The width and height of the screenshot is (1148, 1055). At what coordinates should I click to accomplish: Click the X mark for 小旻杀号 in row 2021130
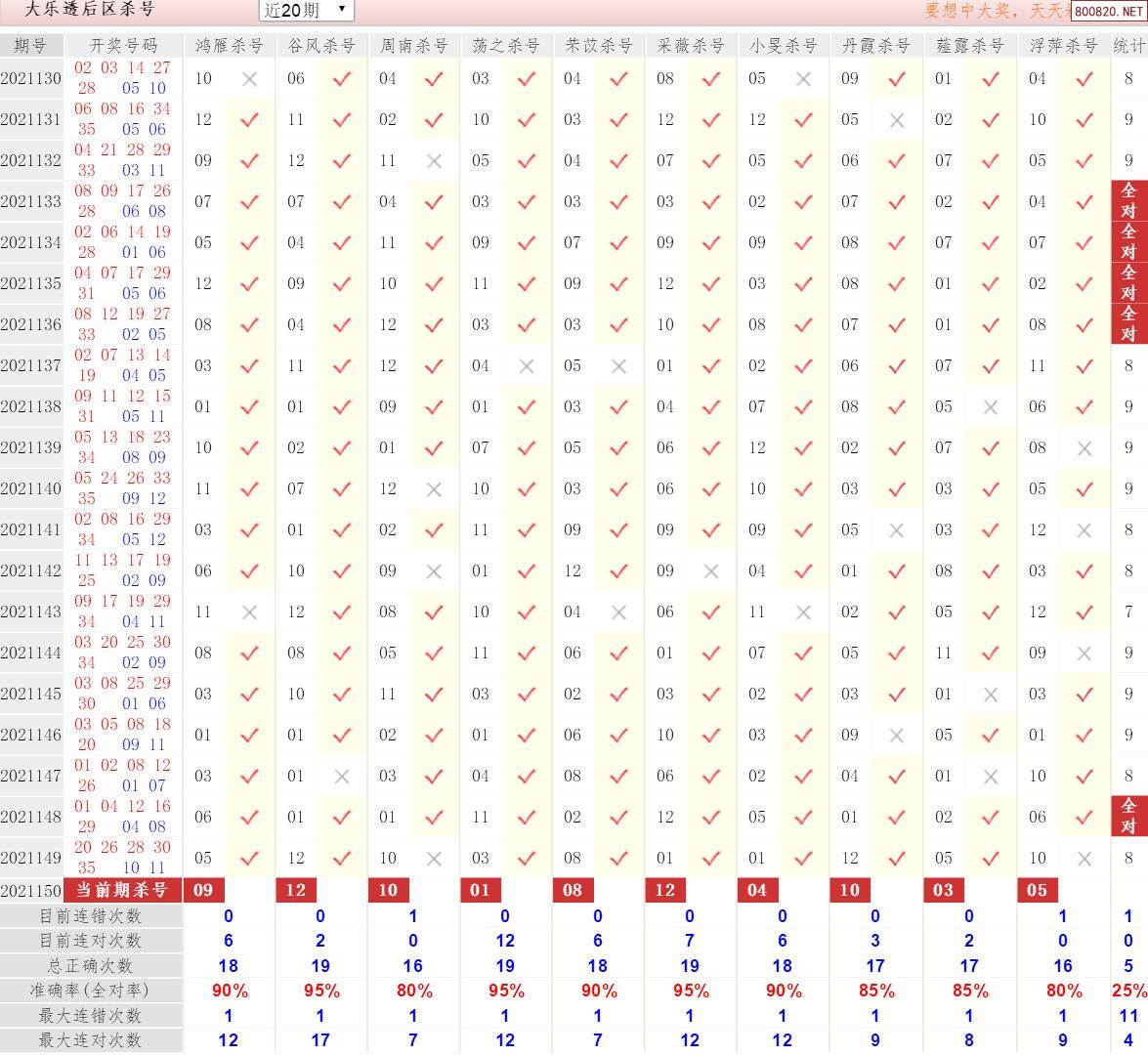[x=803, y=79]
